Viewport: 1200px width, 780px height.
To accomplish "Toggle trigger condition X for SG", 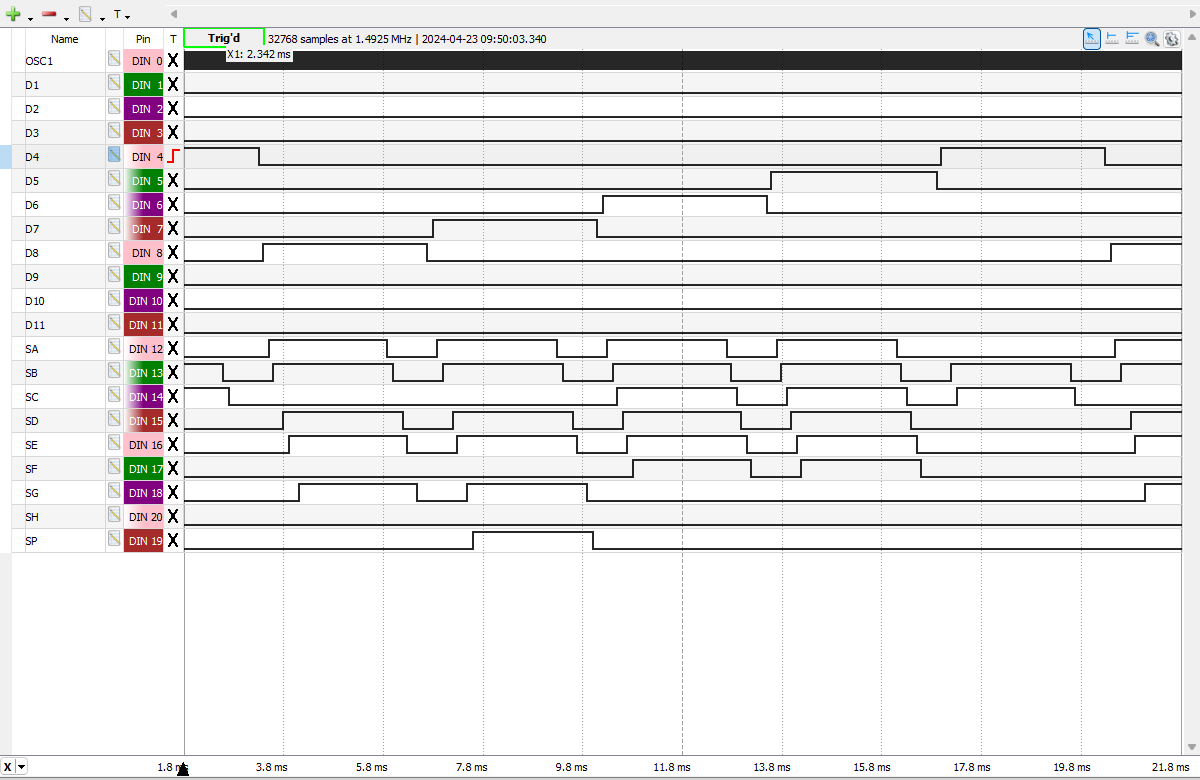I will click(173, 492).
